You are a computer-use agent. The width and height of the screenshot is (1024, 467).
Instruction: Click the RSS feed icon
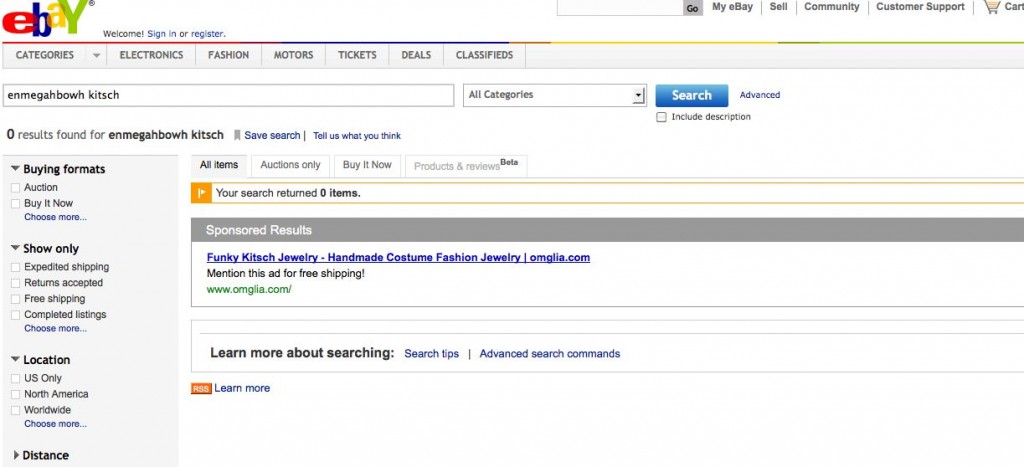click(201, 389)
